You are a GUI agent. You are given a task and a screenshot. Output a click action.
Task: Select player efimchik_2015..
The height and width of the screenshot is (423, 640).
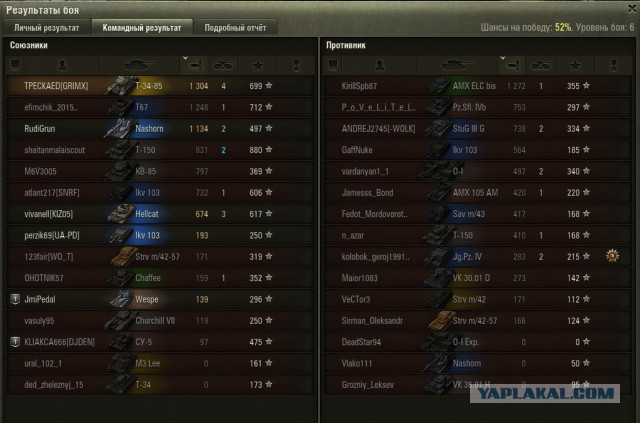tap(51, 107)
